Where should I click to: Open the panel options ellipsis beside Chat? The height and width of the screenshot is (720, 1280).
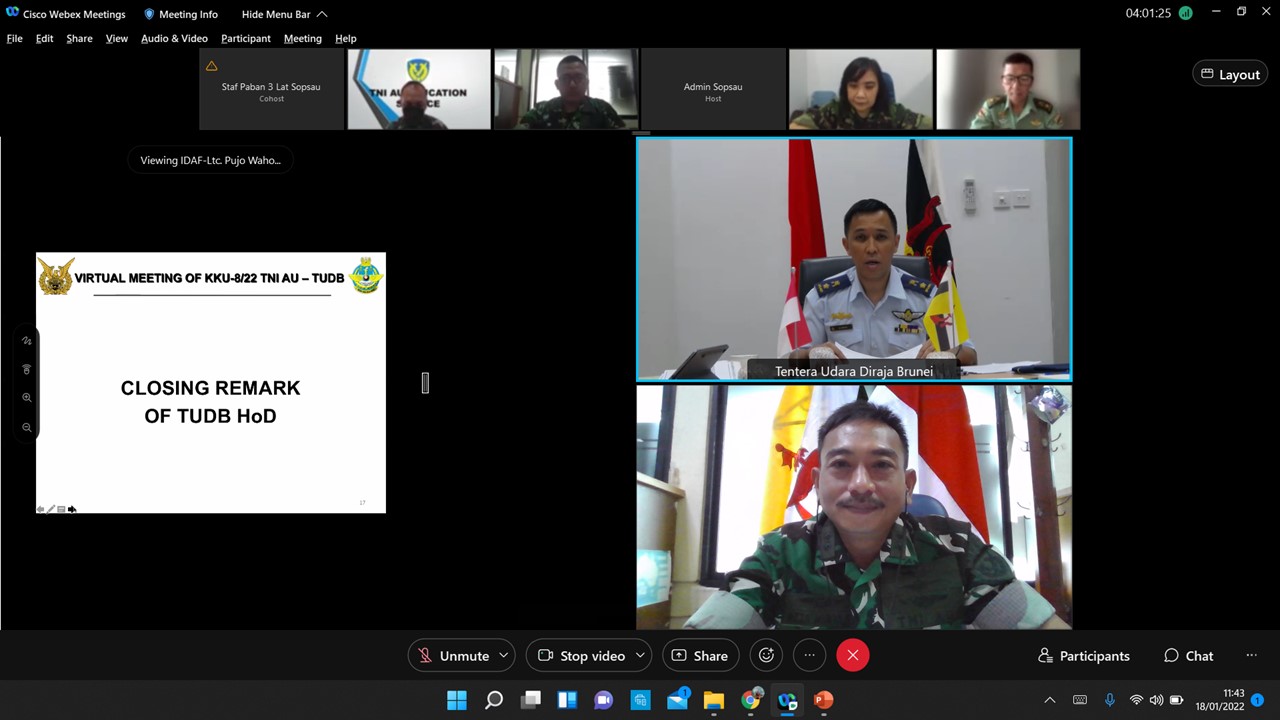coord(1251,656)
